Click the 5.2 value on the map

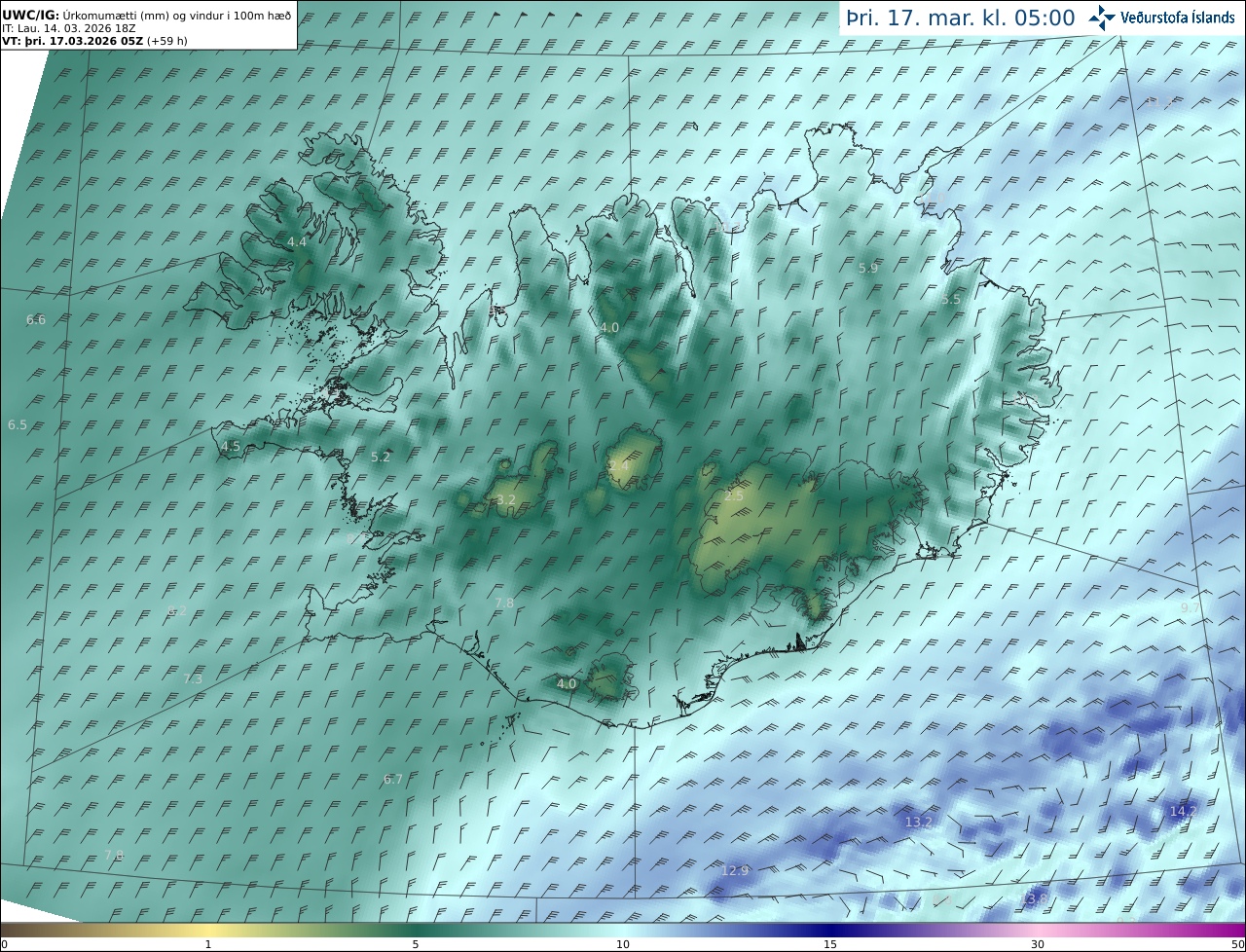pos(381,457)
